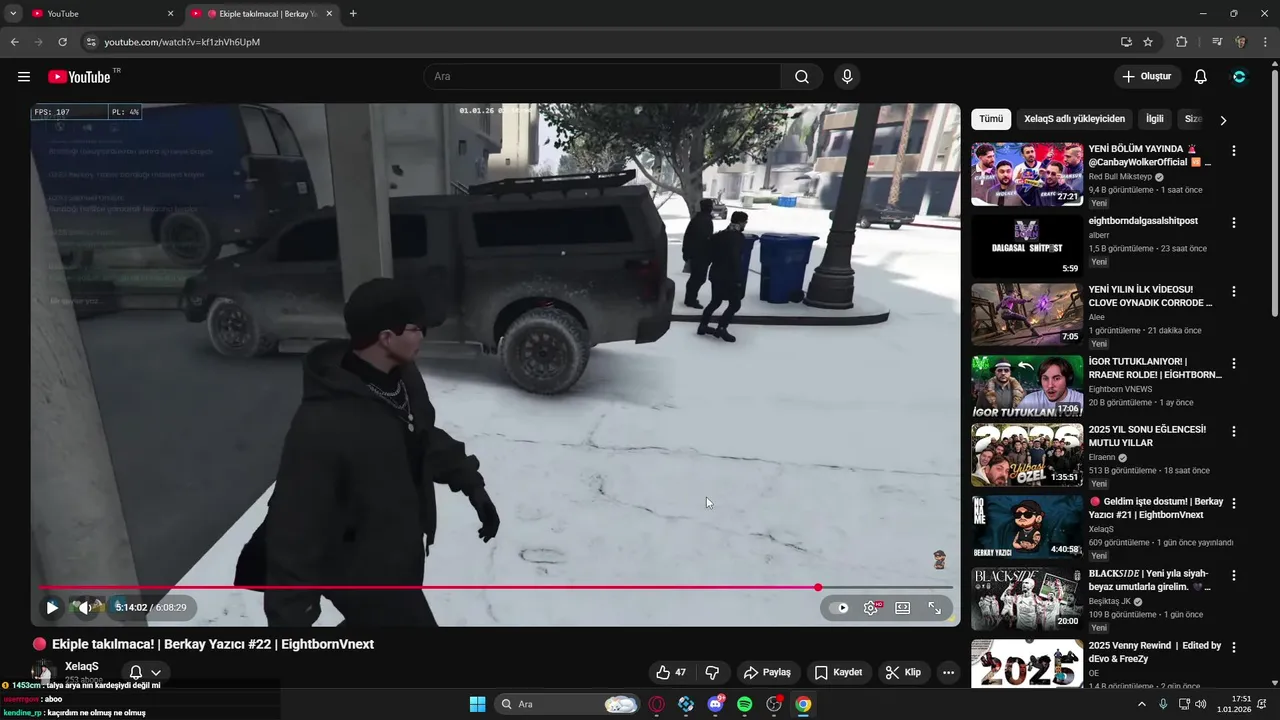This screenshot has width=1280, height=720.
Task: Switch to theater mode view
Action: 903,607
